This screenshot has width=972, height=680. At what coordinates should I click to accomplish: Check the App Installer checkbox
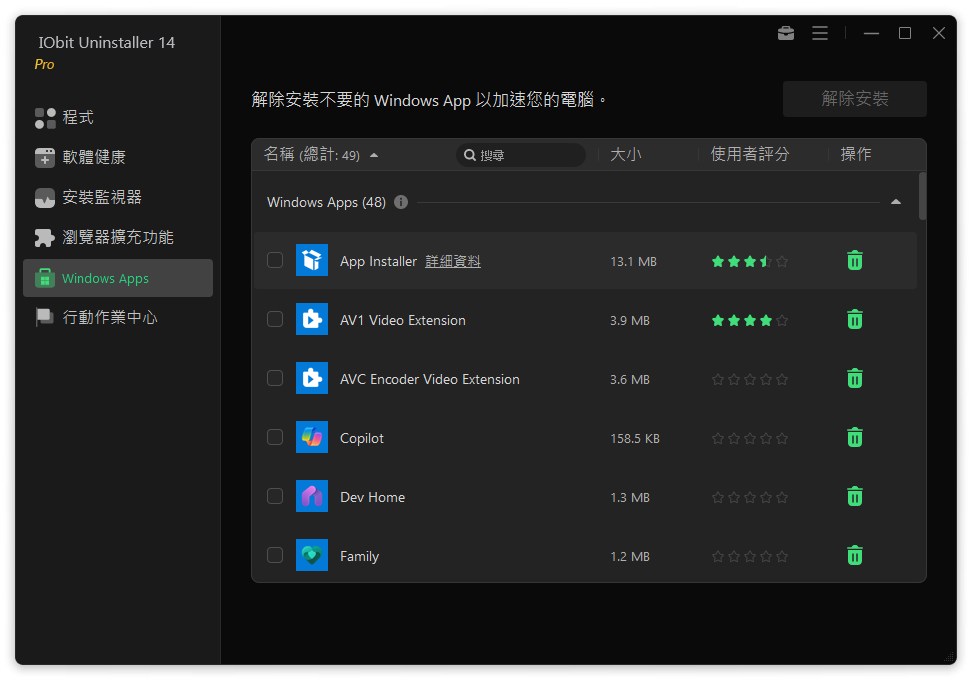pos(275,260)
